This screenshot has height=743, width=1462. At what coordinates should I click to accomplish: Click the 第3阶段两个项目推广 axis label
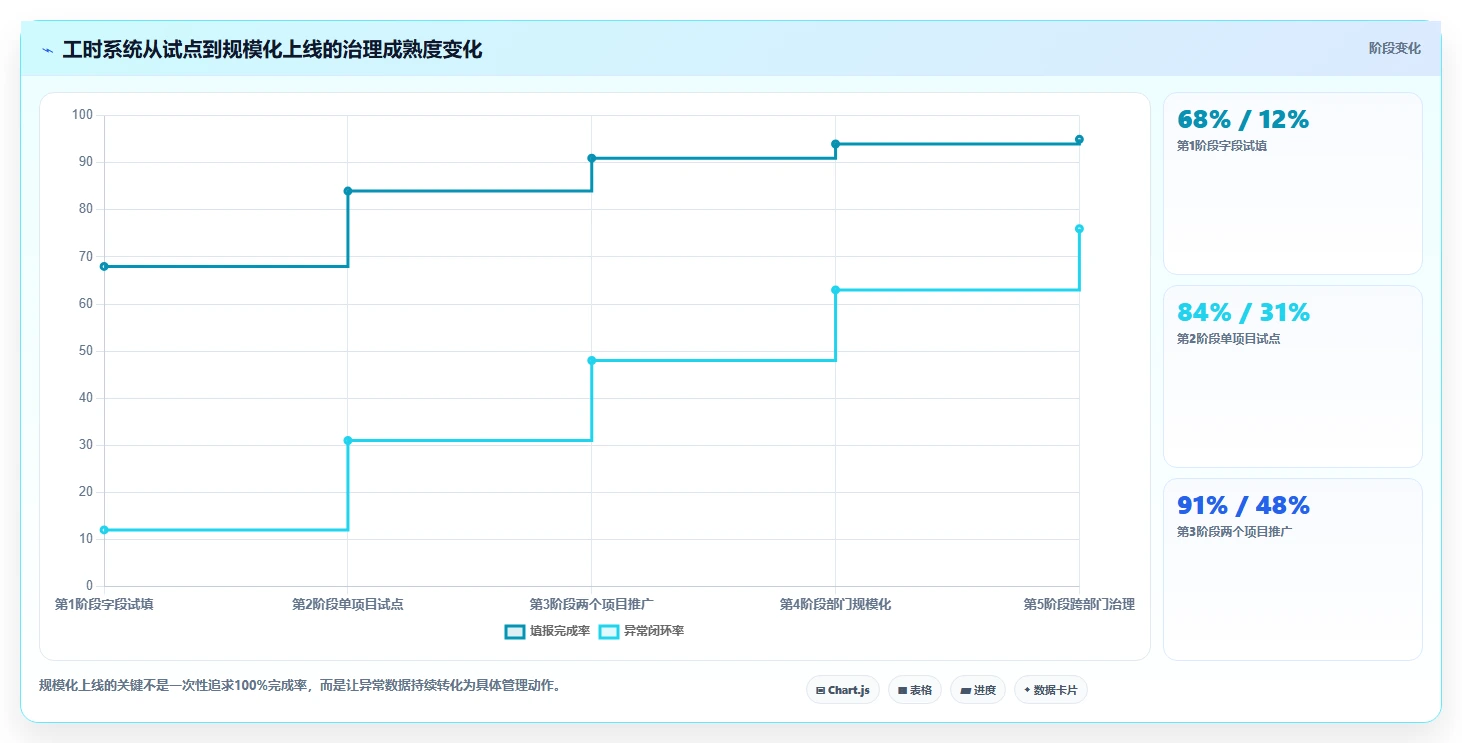(592, 604)
